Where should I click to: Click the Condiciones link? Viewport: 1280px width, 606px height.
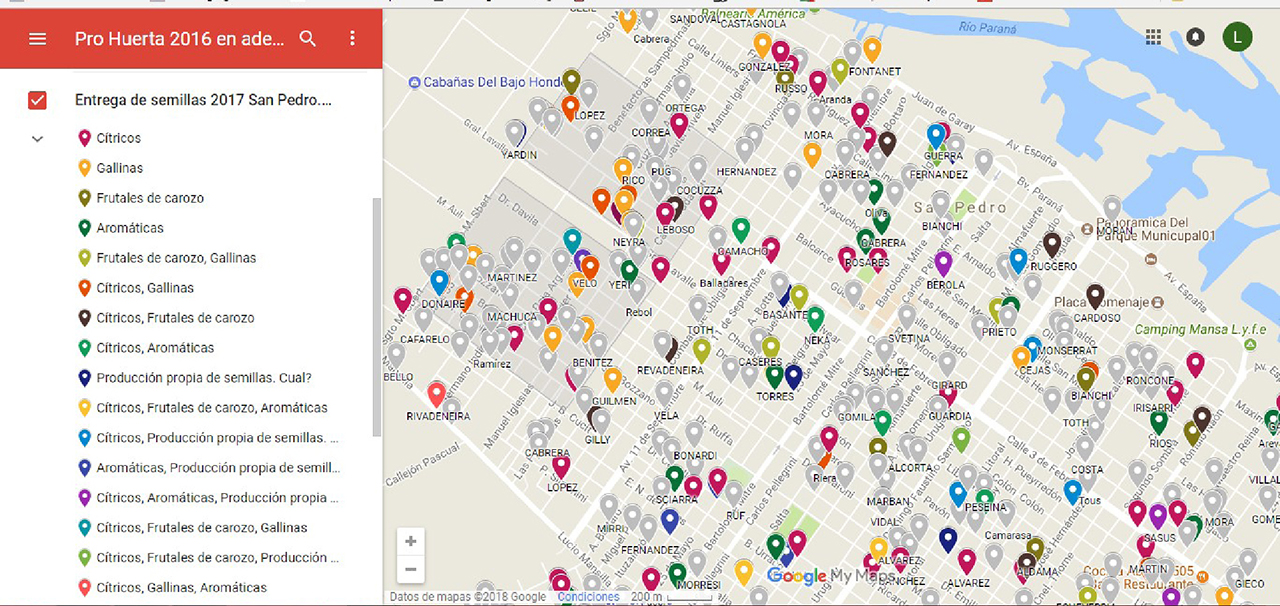[588, 597]
